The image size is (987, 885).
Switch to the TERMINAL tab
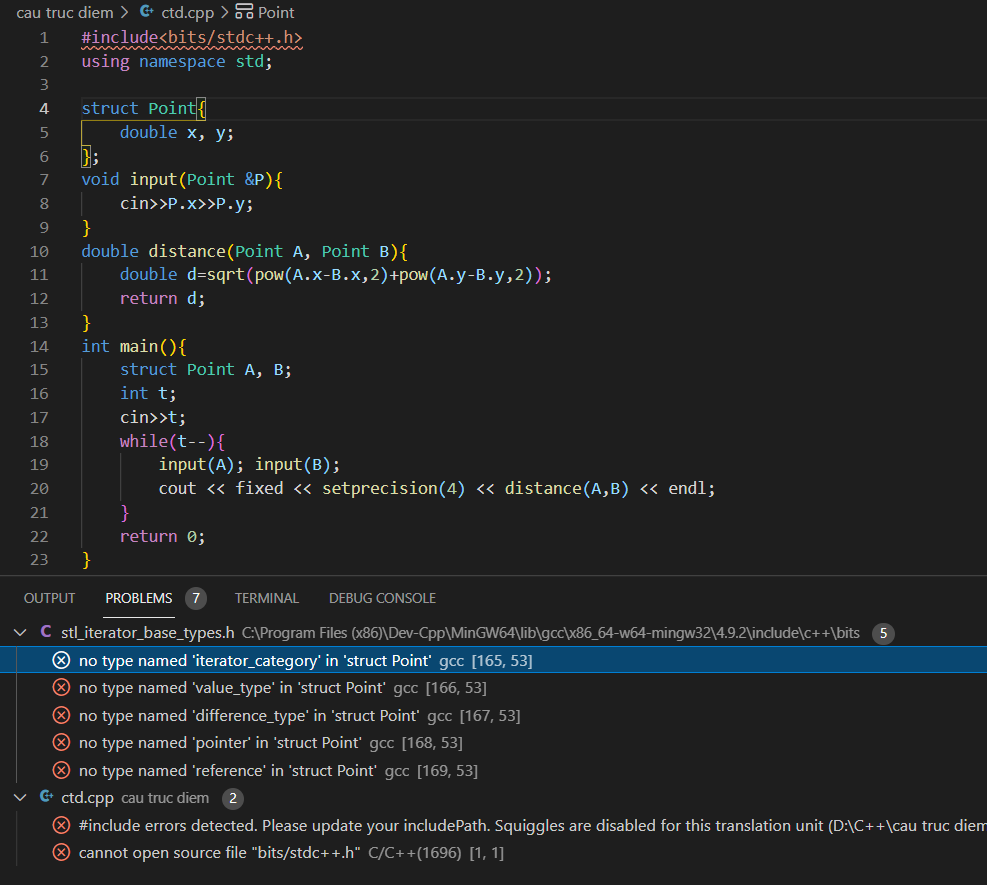pyautogui.click(x=267, y=598)
